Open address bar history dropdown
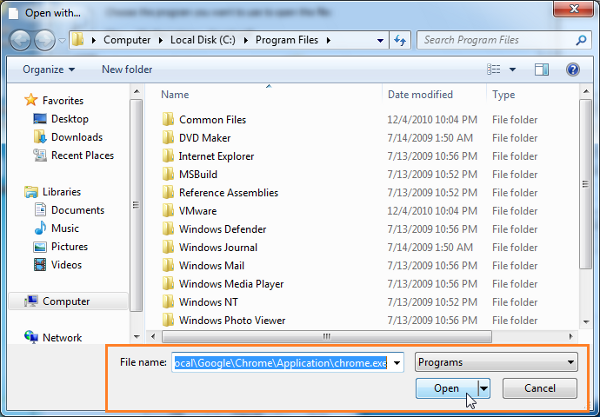Image resolution: width=600 pixels, height=417 pixels. click(x=380, y=40)
